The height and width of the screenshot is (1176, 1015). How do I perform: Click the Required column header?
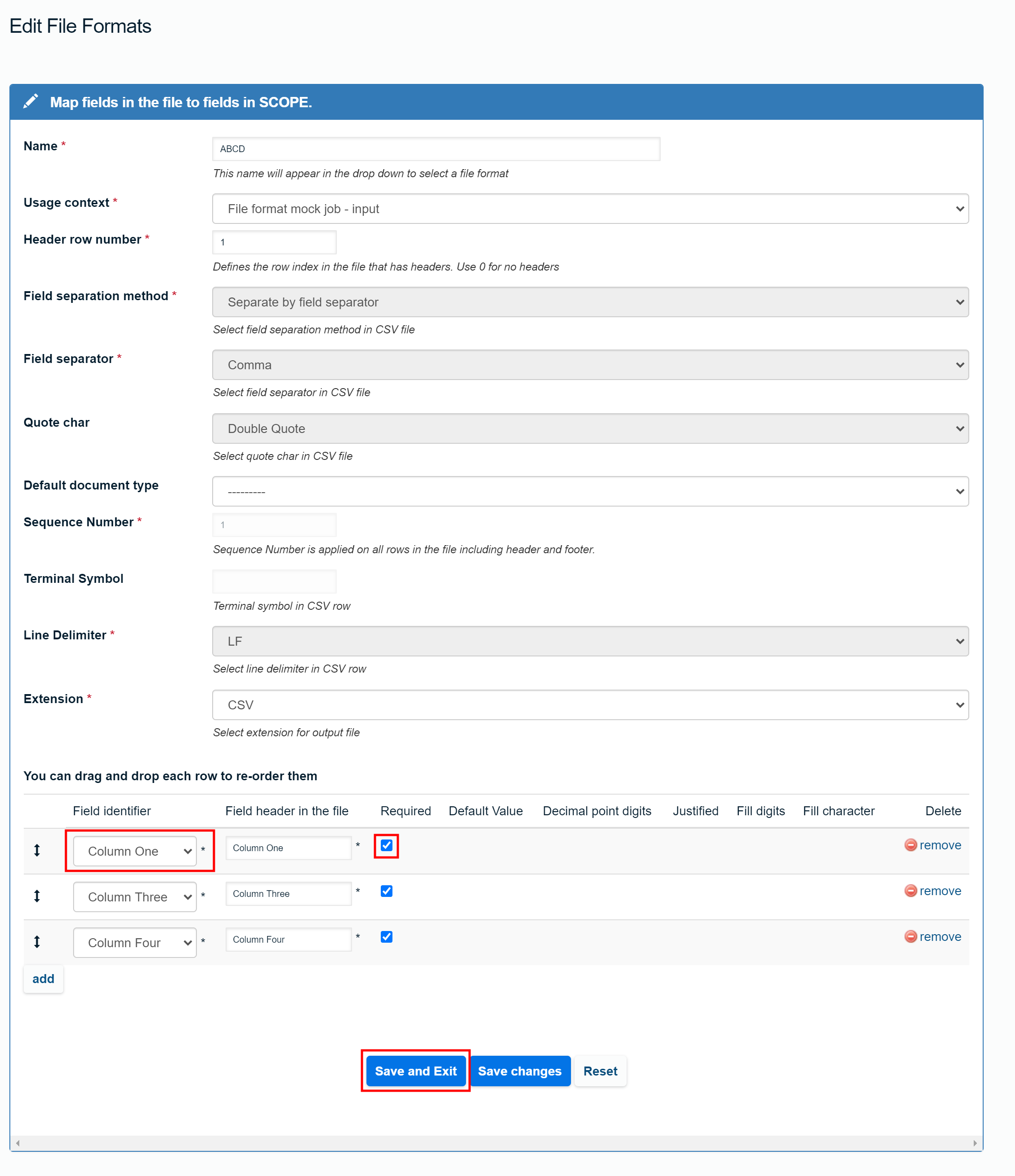click(x=405, y=811)
